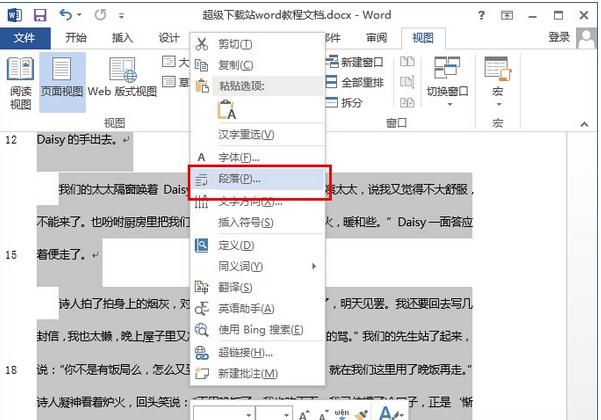The height and width of the screenshot is (420, 601).
Task: Switch to the 设计 (Design) tab
Action: [169, 38]
